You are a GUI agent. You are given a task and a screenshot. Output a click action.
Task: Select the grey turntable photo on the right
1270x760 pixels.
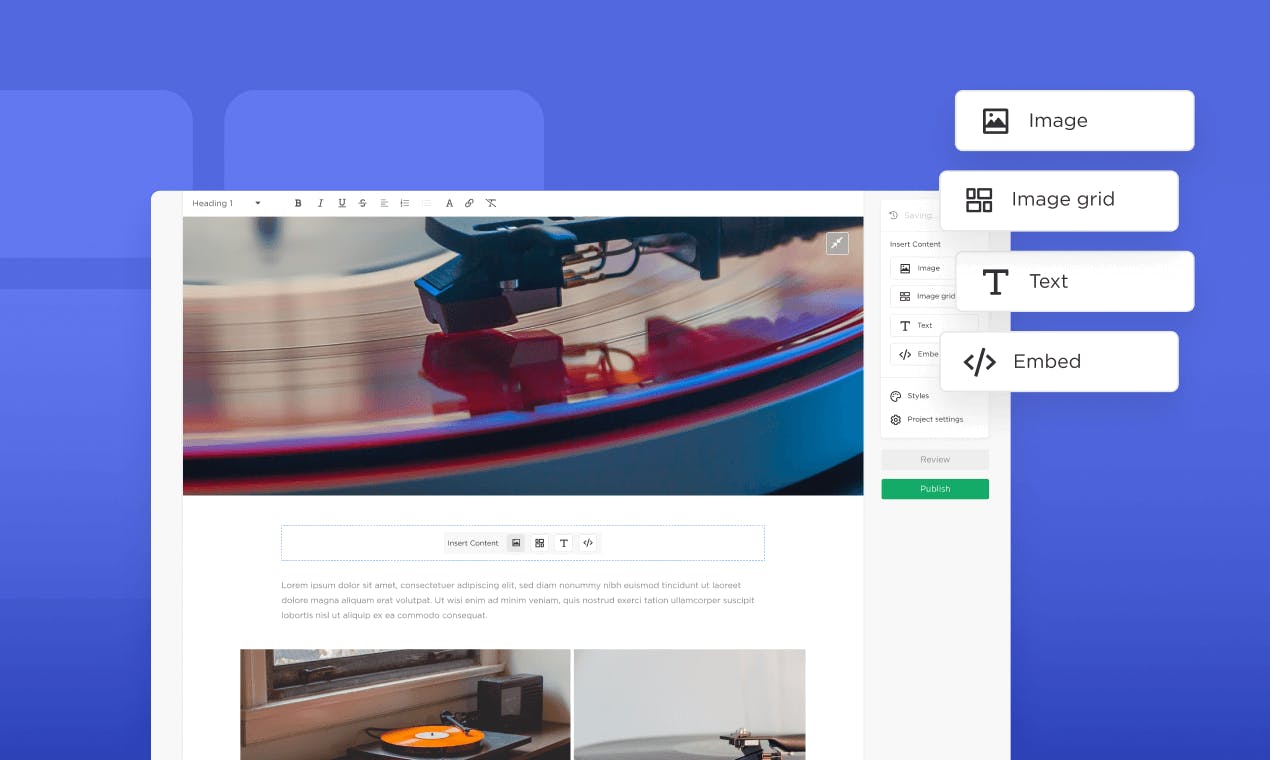point(689,704)
